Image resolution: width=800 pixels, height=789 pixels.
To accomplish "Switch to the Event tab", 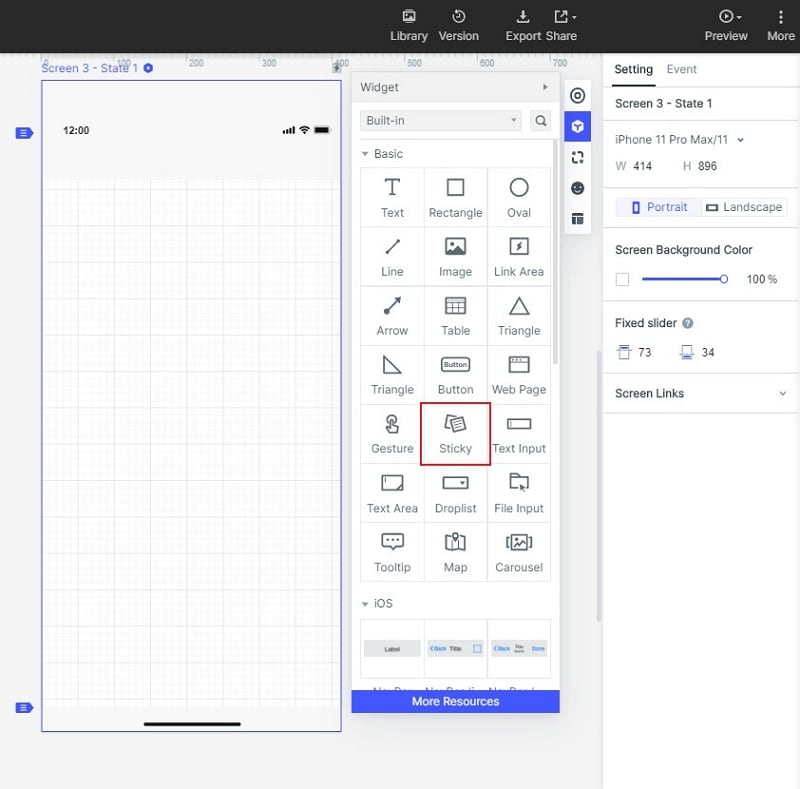I will [x=681, y=69].
